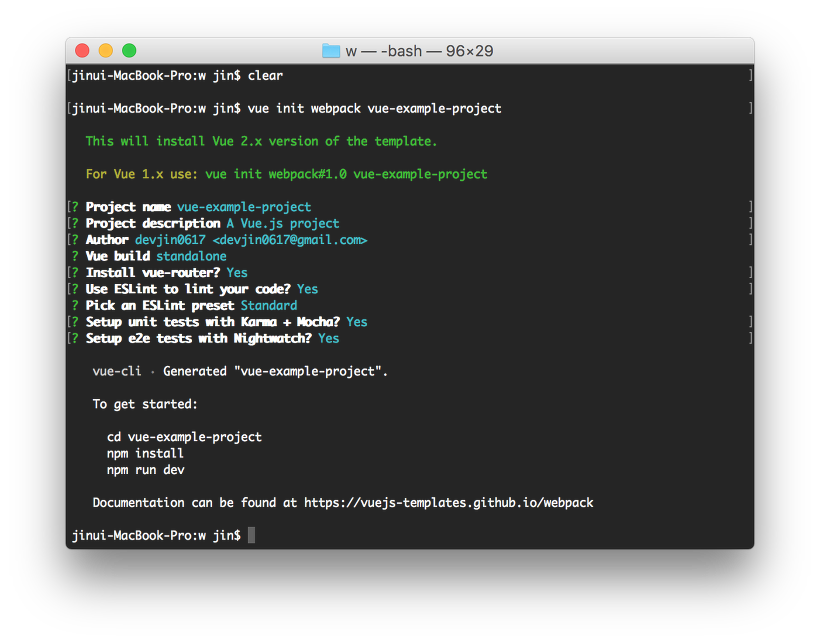Click the "standalone" Vue build value
The height and width of the screenshot is (643, 820).
(x=191, y=256)
